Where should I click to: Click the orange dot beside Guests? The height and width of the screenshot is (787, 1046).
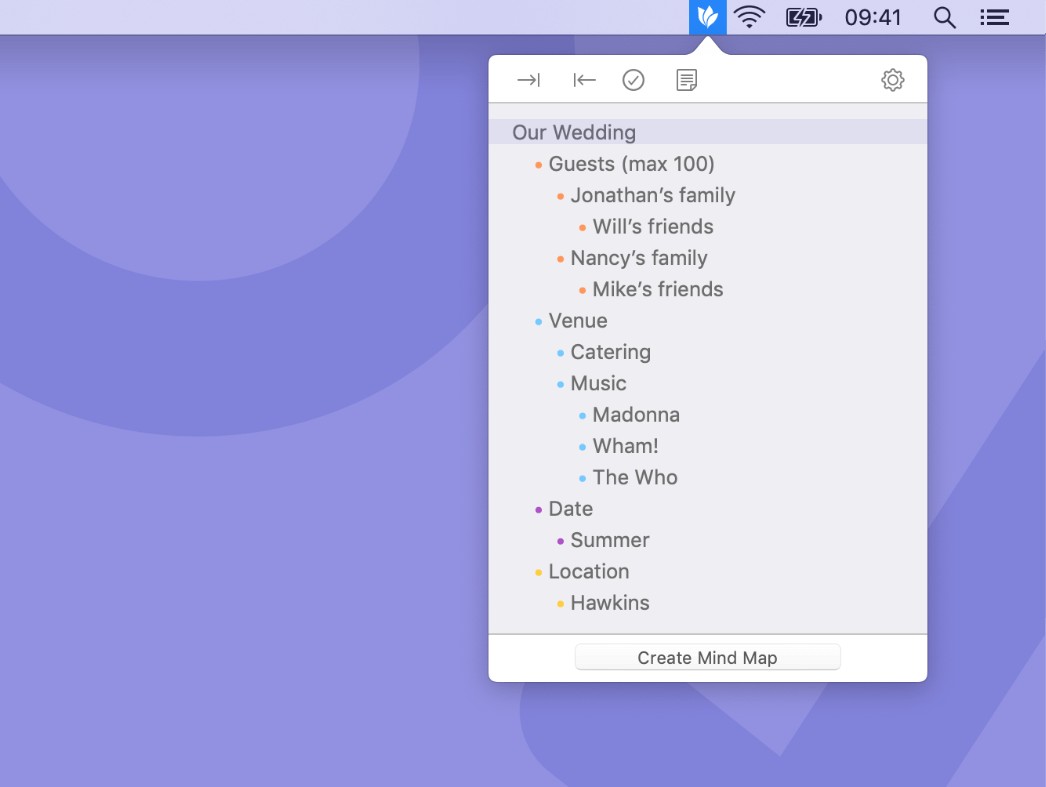[x=537, y=163]
